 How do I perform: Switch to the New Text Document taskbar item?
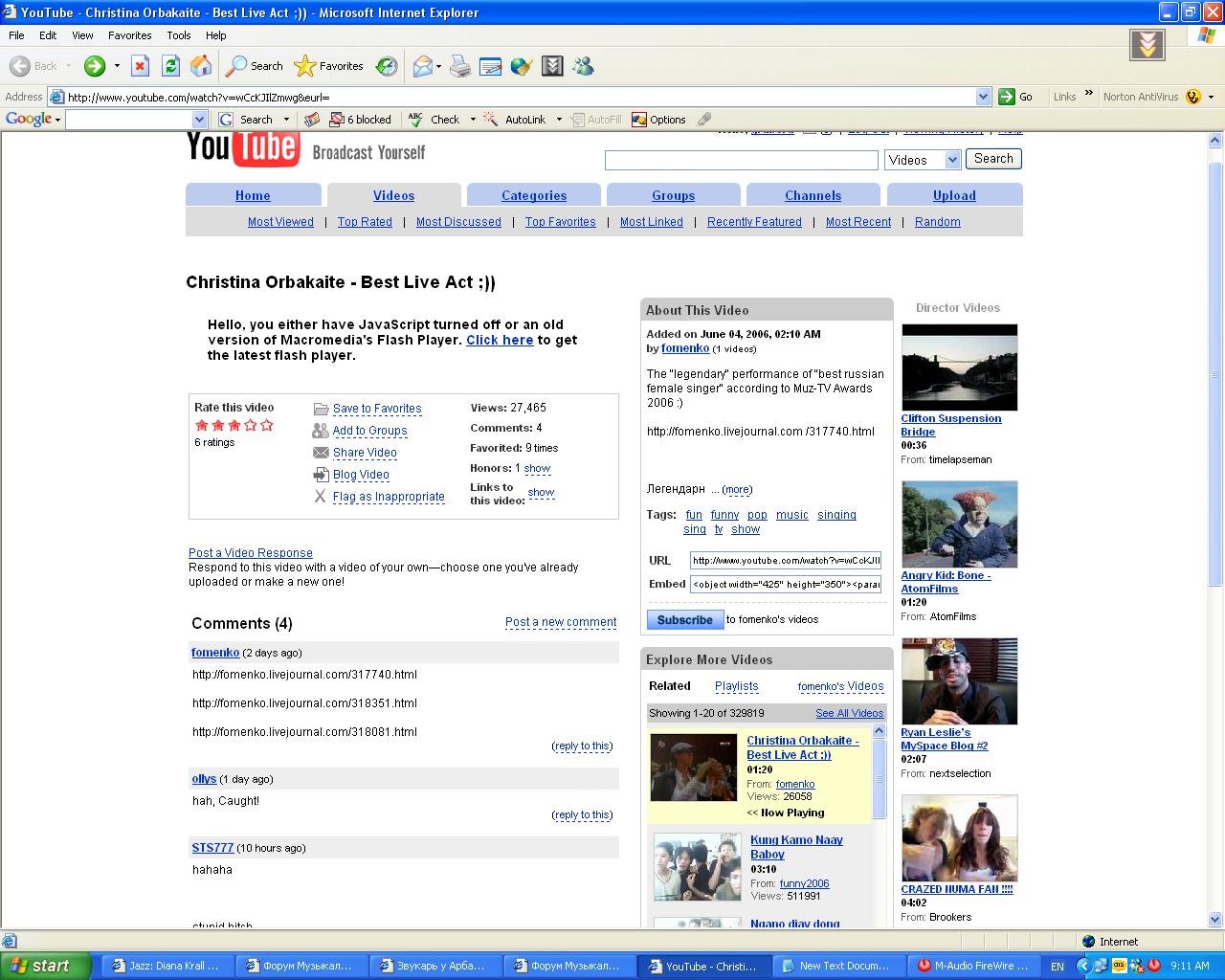pyautogui.click(x=836, y=966)
